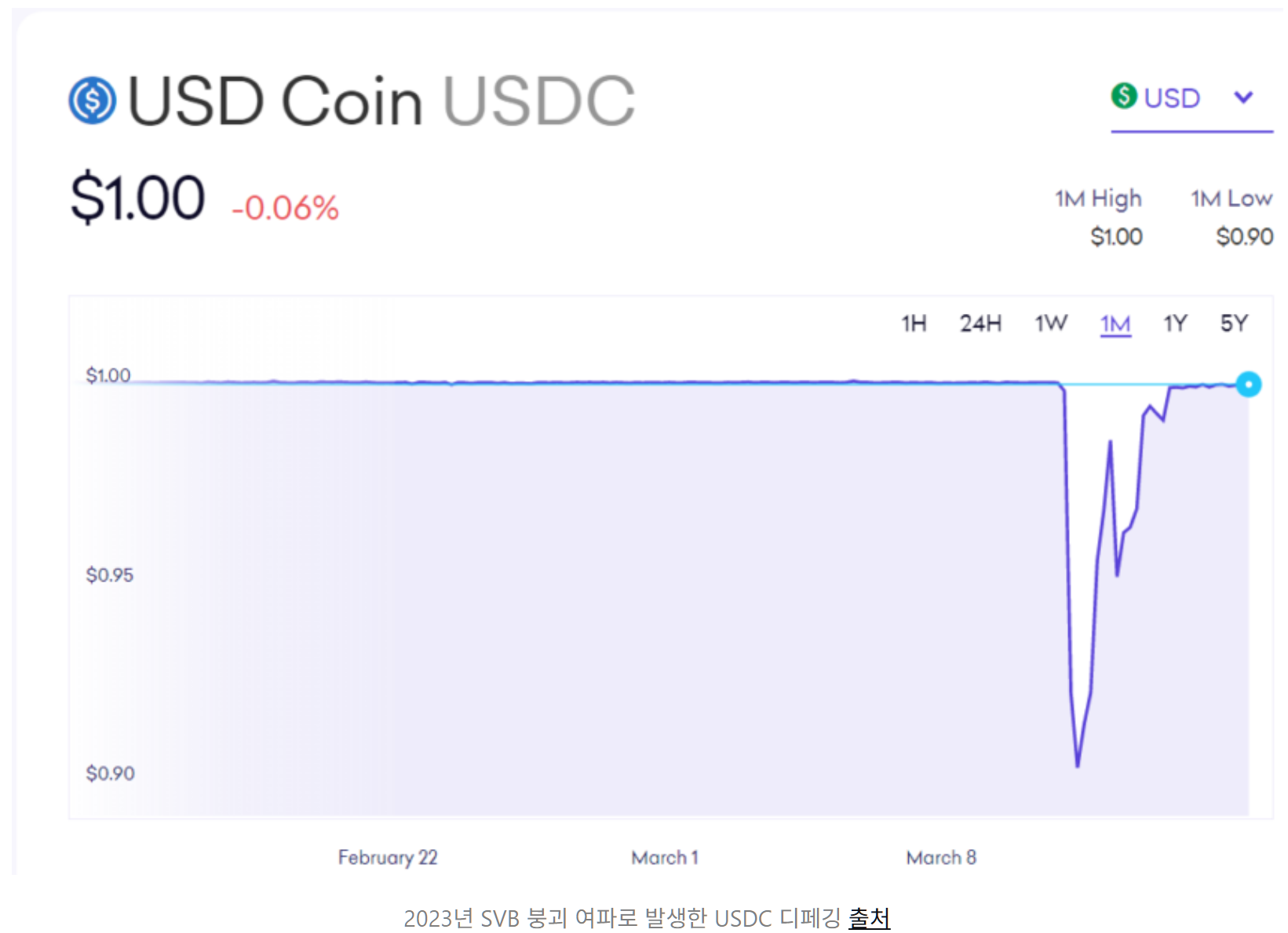Click the green dollar currency icon
This screenshot has height=933, width=1288.
pos(1124,96)
